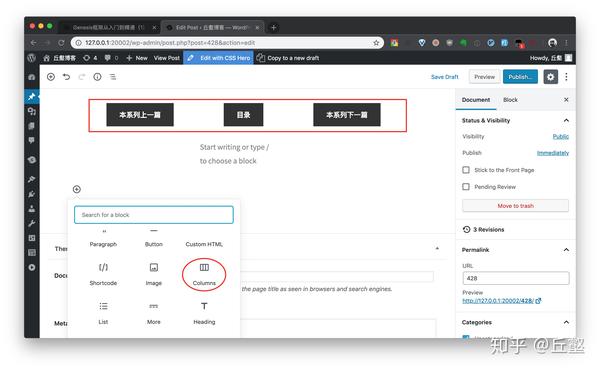
Task: Click the Redo arrow in editor toolbar
Action: pyautogui.click(x=82, y=77)
